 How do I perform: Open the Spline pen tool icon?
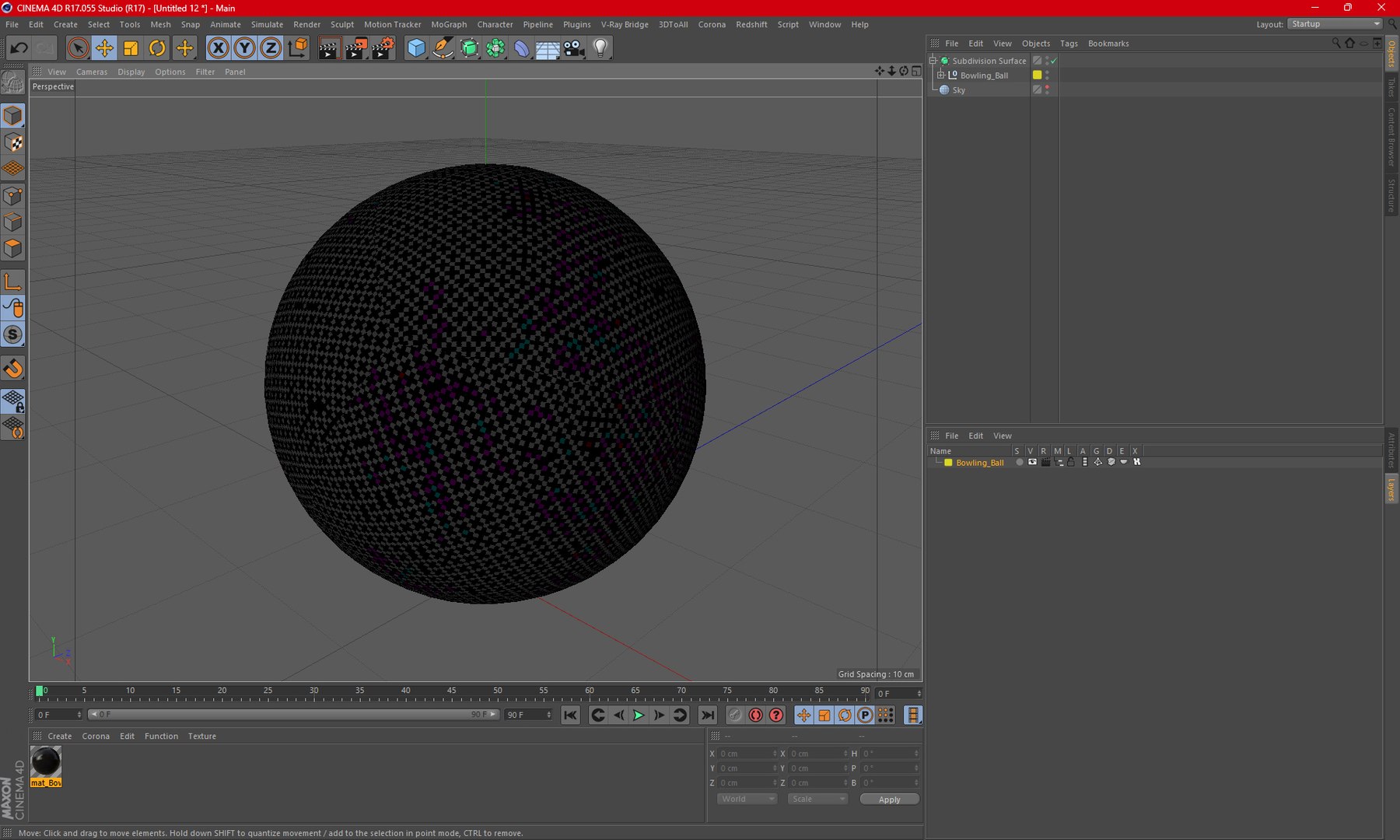pos(443,48)
